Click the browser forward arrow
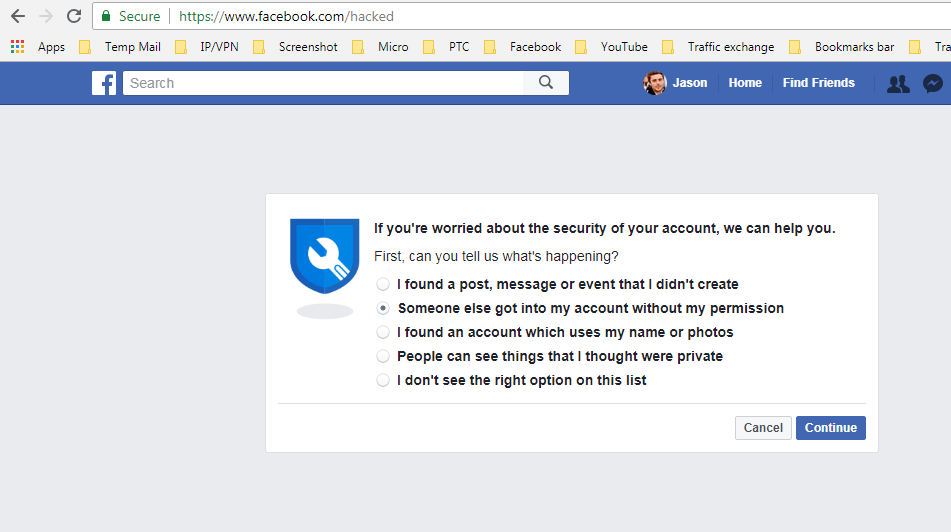Image resolution: width=951 pixels, height=532 pixels. click(46, 16)
